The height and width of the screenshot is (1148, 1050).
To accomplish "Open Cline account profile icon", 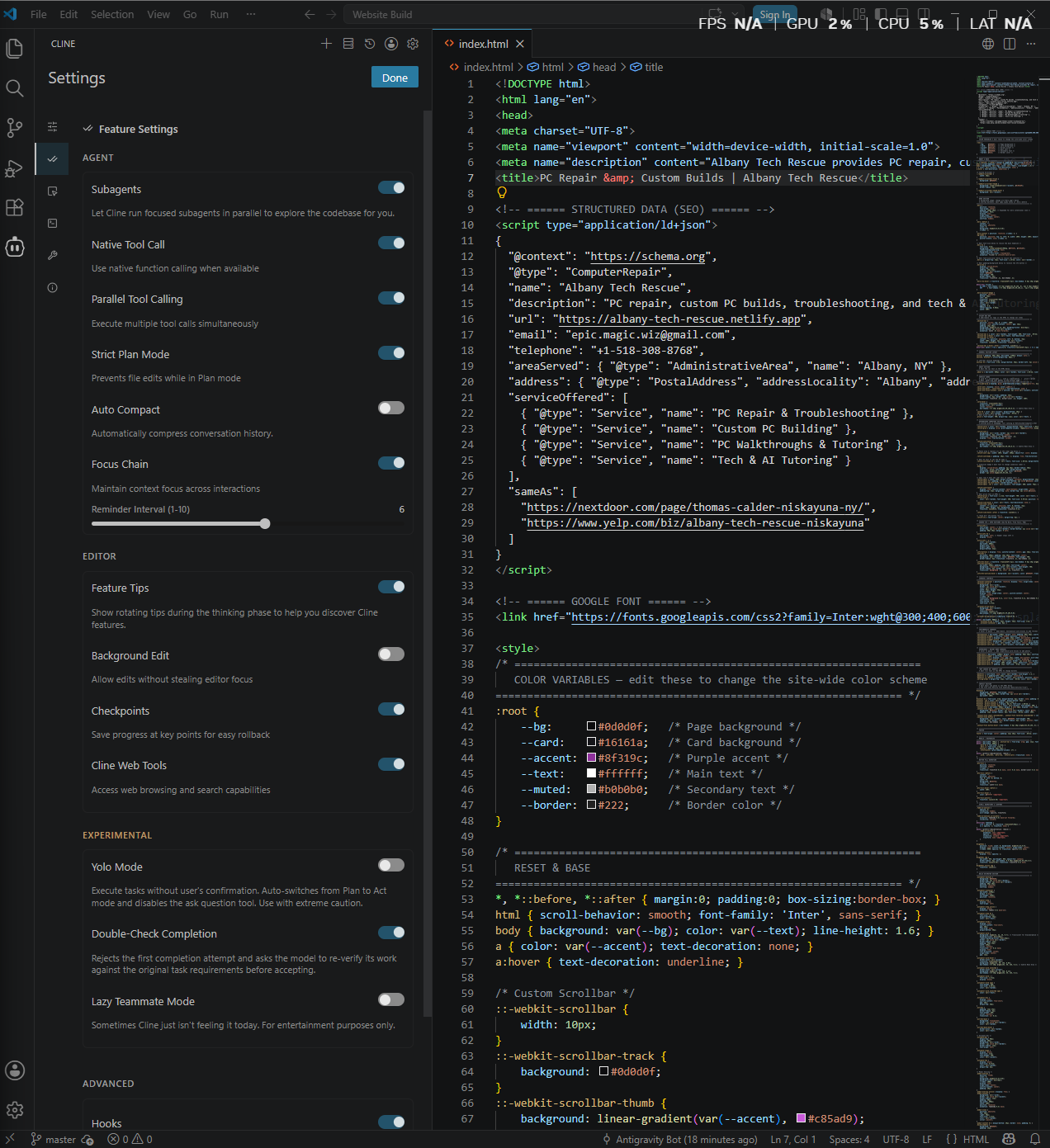I will (x=391, y=44).
